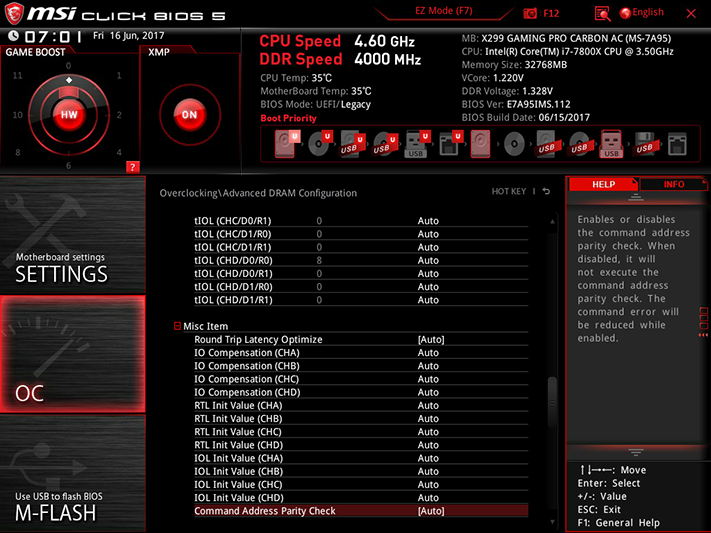Select the legacy USB optical drive boot icon
711x533 pixels.
579,144
